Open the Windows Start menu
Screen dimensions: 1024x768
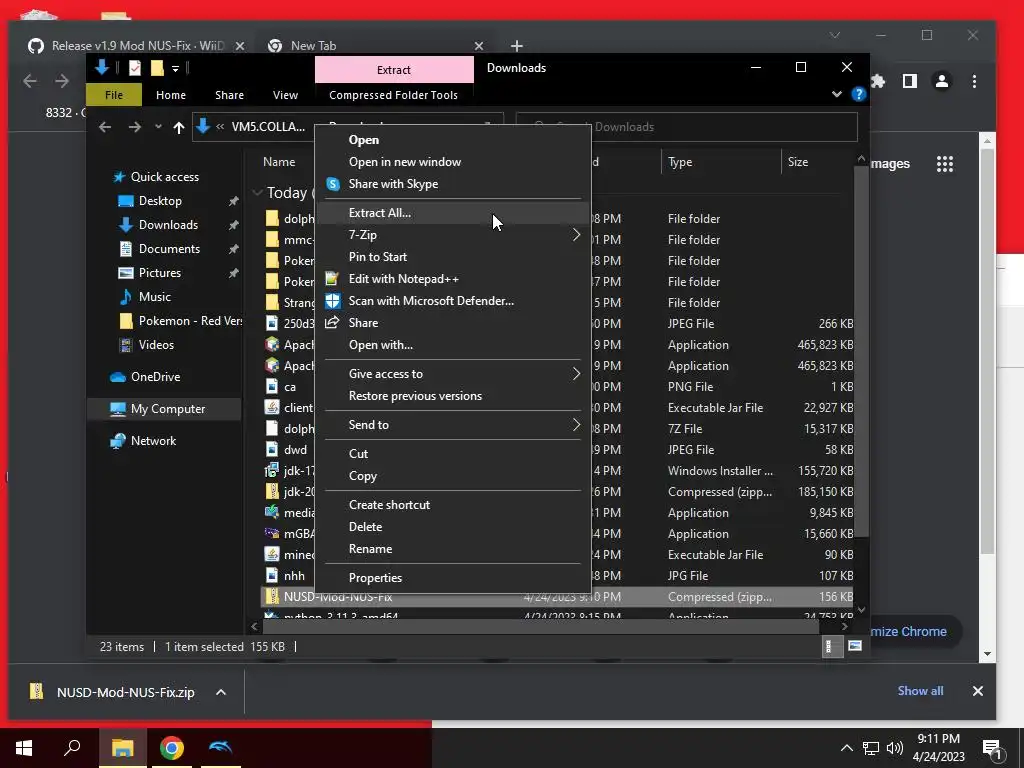pos(24,748)
